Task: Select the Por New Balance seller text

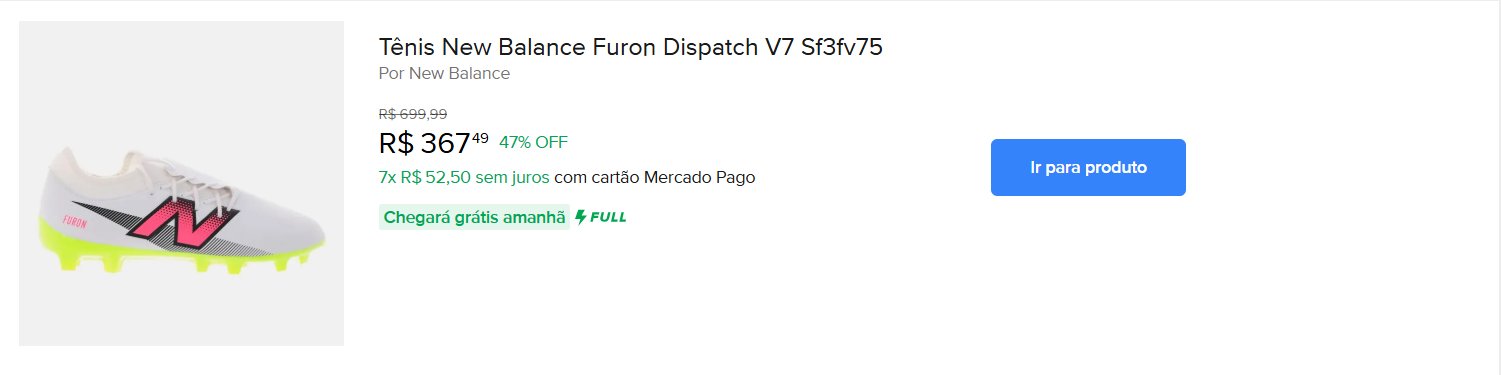Action: point(444,73)
